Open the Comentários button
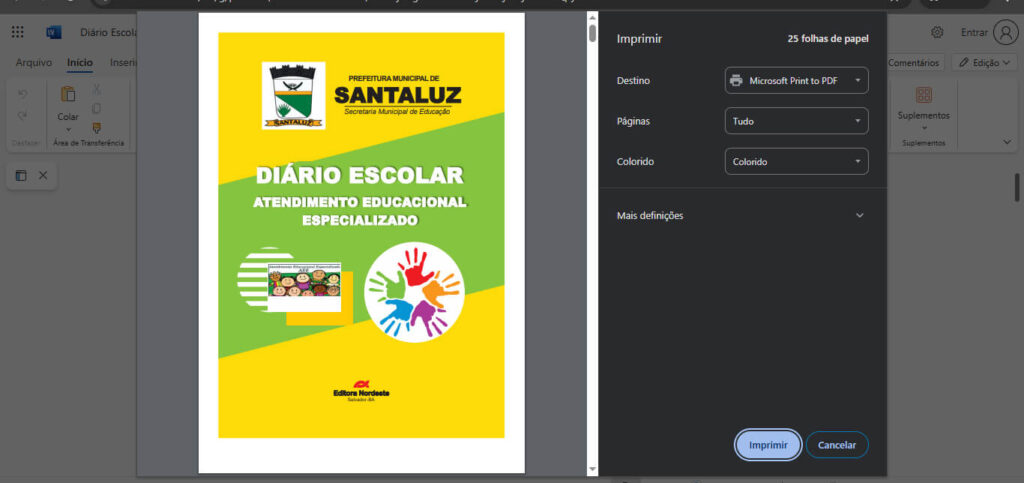Image resolution: width=1024 pixels, height=483 pixels. tap(913, 63)
